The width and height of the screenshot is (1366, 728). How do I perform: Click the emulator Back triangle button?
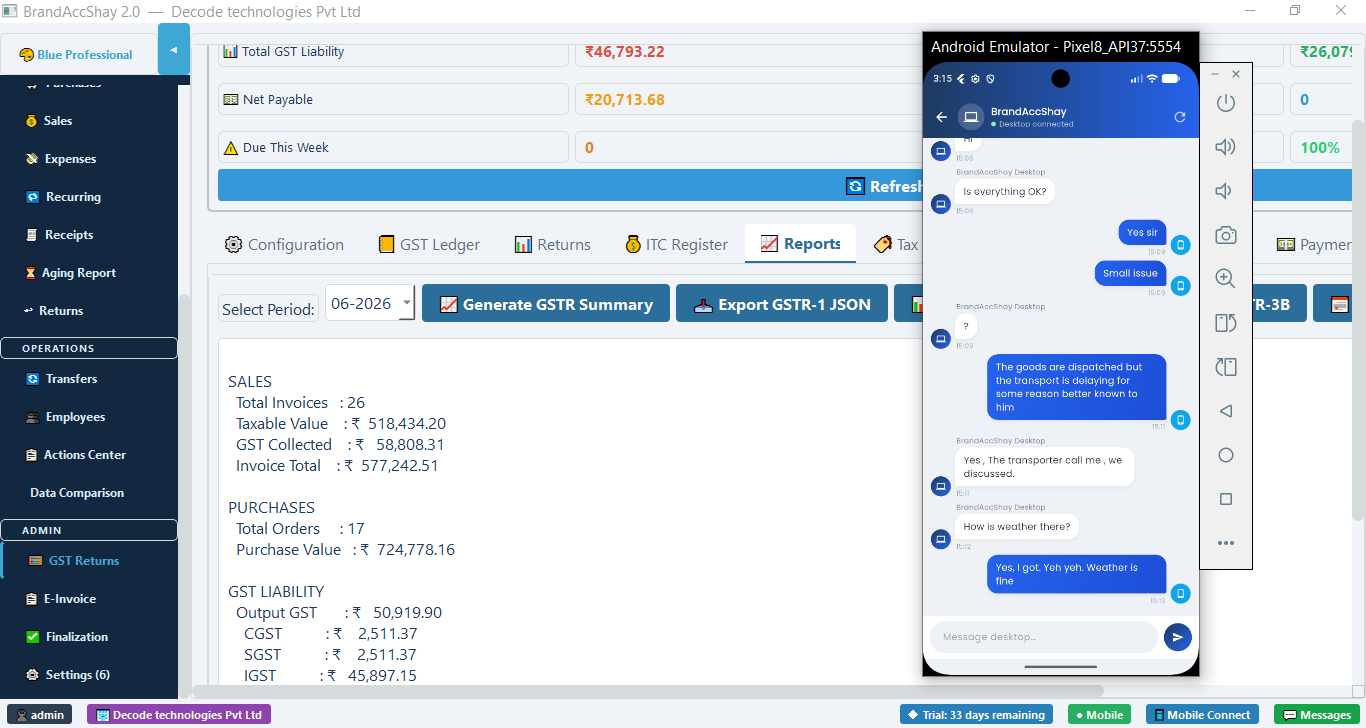[1225, 411]
